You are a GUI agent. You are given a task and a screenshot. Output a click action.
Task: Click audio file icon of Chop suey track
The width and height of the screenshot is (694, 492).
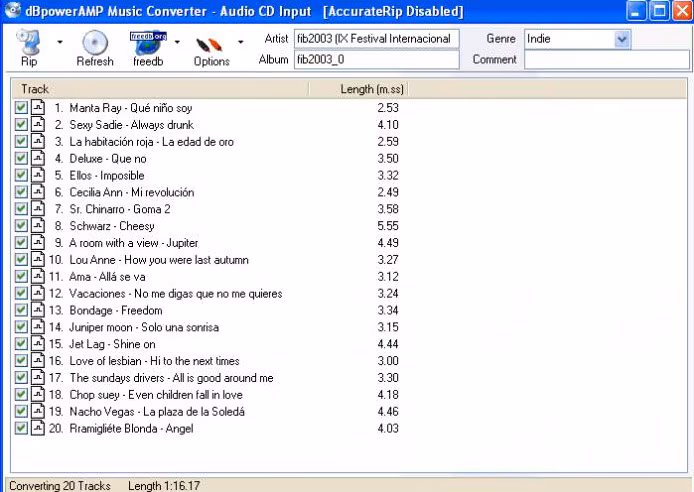pos(38,394)
